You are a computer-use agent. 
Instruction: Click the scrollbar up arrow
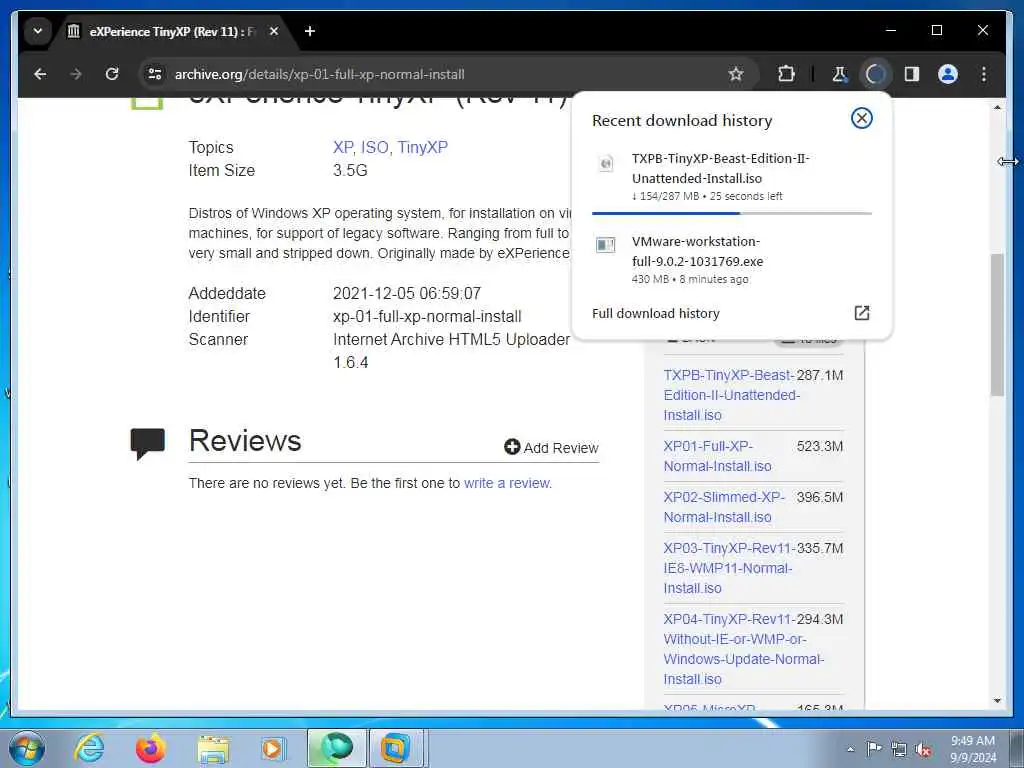point(997,106)
